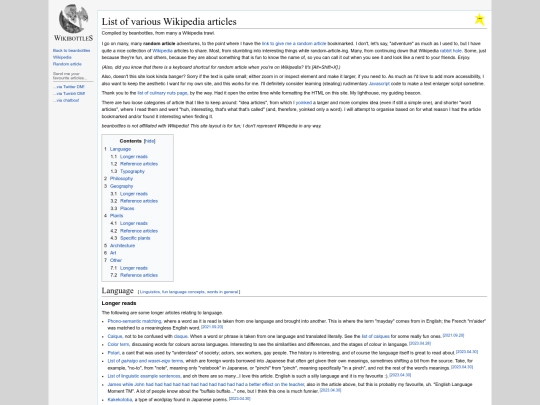Jump to section 5 Architecture
540x405 pixels.
(122, 246)
